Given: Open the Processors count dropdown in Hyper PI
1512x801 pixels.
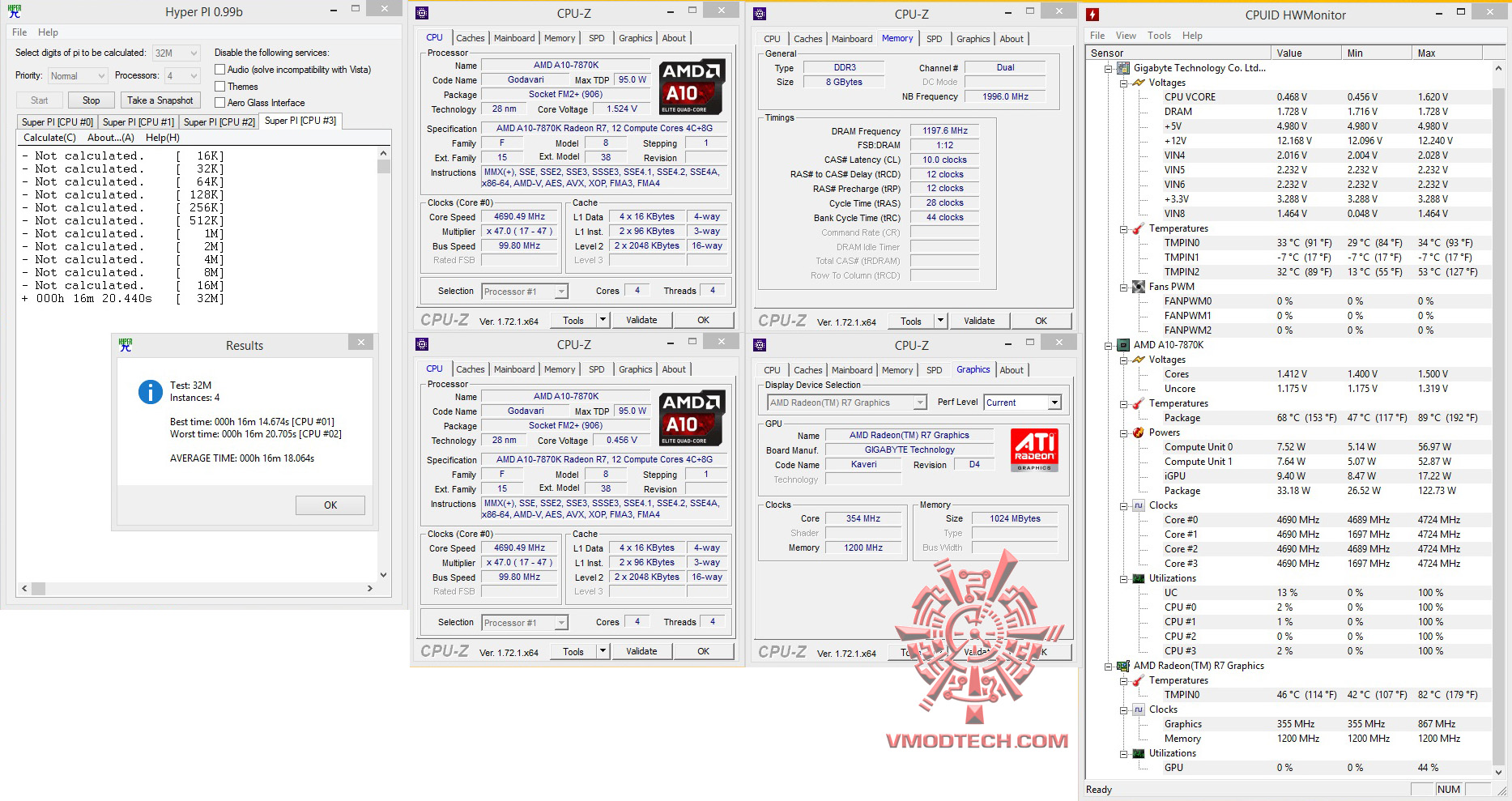Looking at the screenshot, I should click(182, 76).
